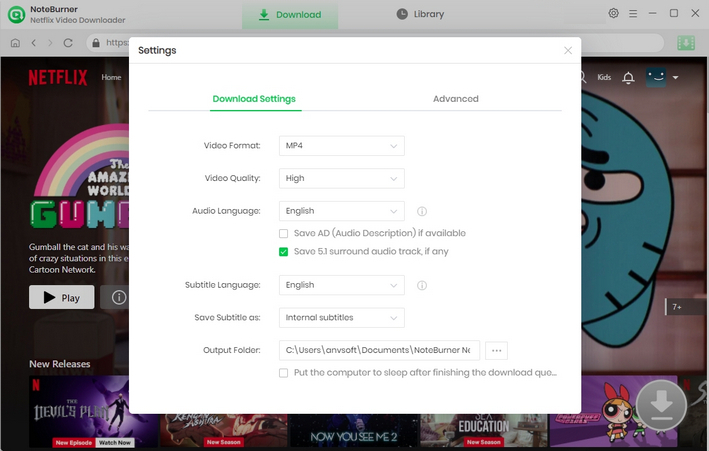The height and width of the screenshot is (451, 709).
Task: Open the Sex Education thumbnail
Action: pyautogui.click(x=484, y=430)
